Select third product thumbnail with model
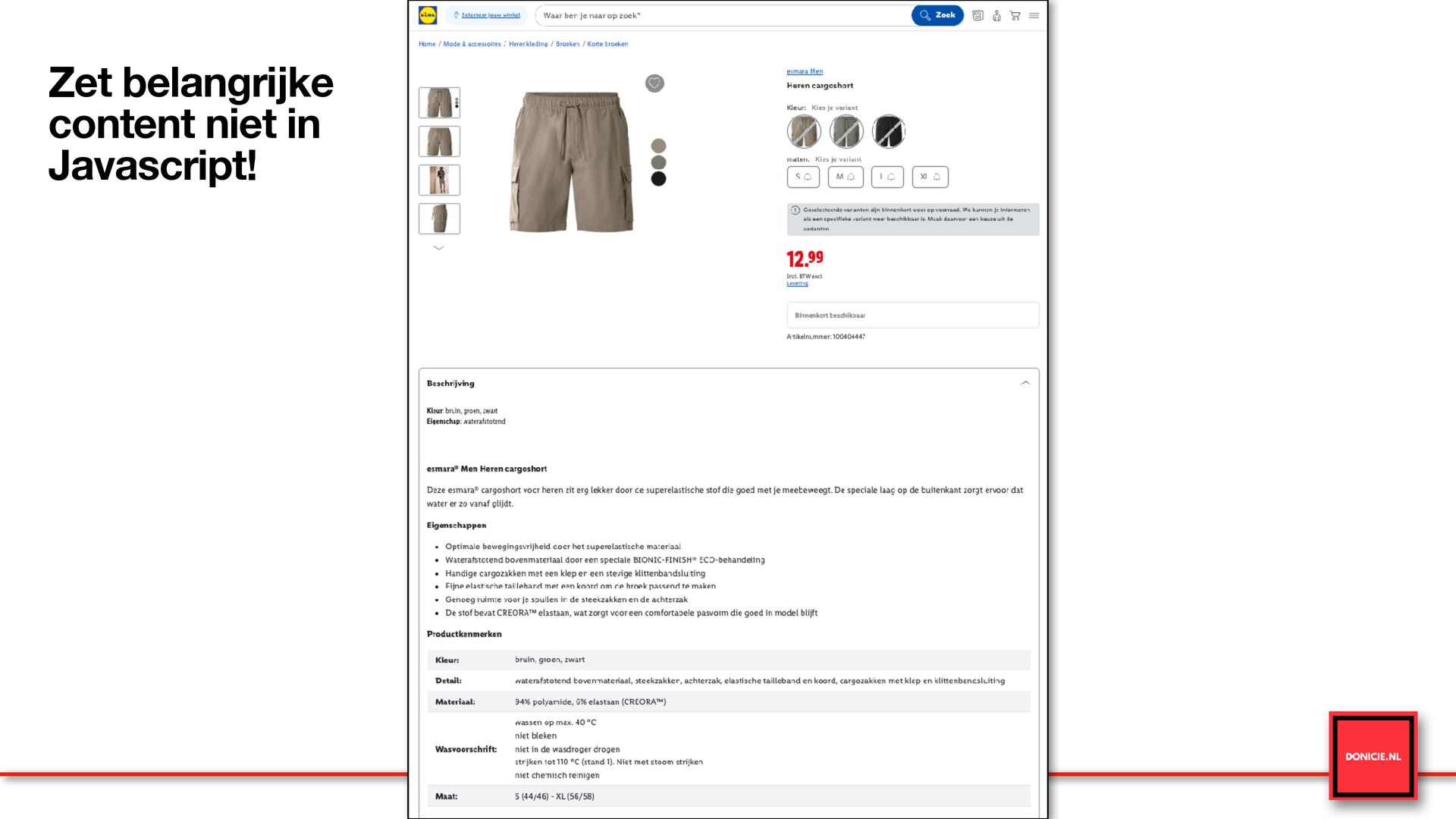Image resolution: width=1456 pixels, height=819 pixels. coord(439,180)
